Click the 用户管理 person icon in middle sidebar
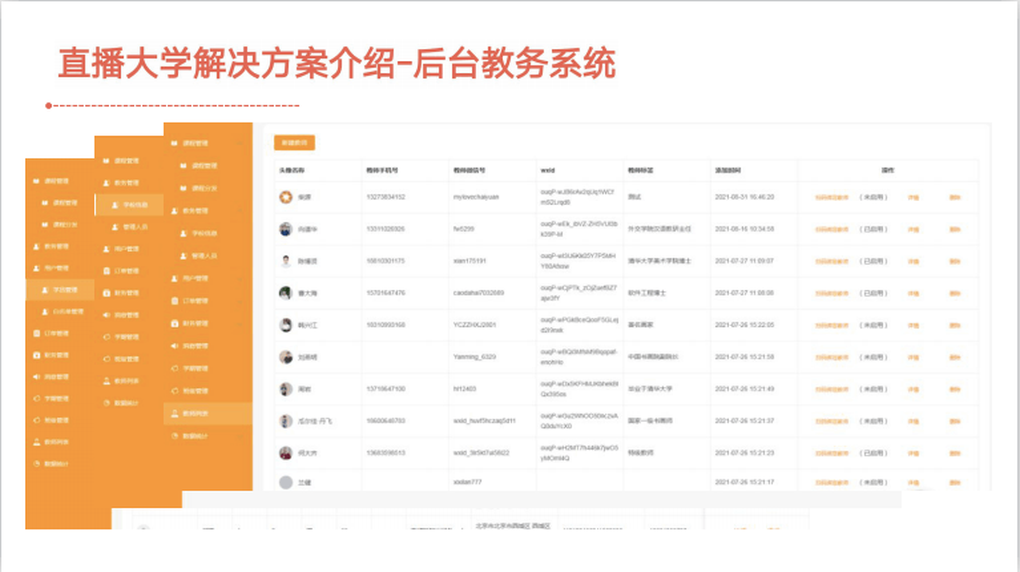 [x=106, y=249]
